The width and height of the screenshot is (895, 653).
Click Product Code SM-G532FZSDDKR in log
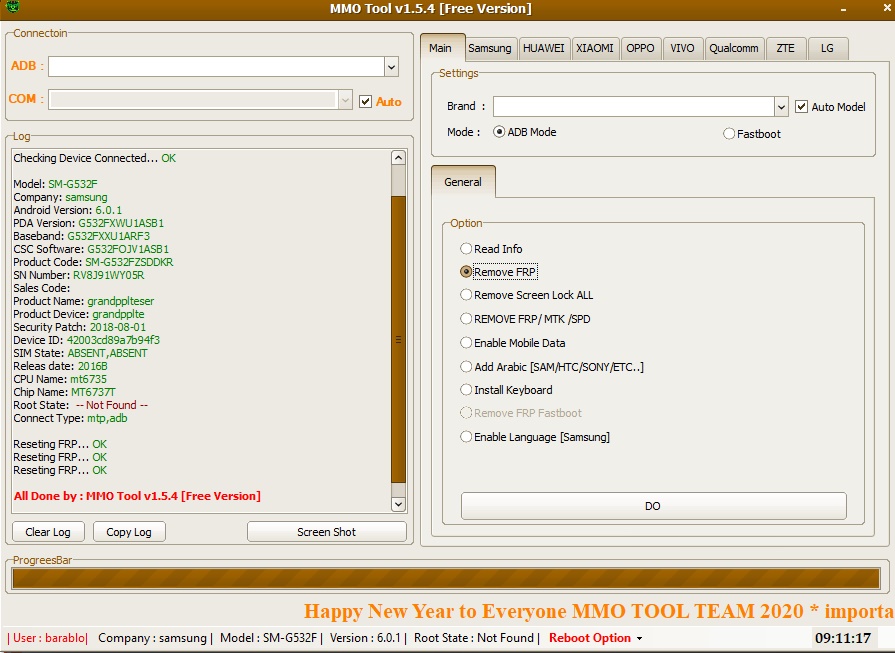[129, 262]
